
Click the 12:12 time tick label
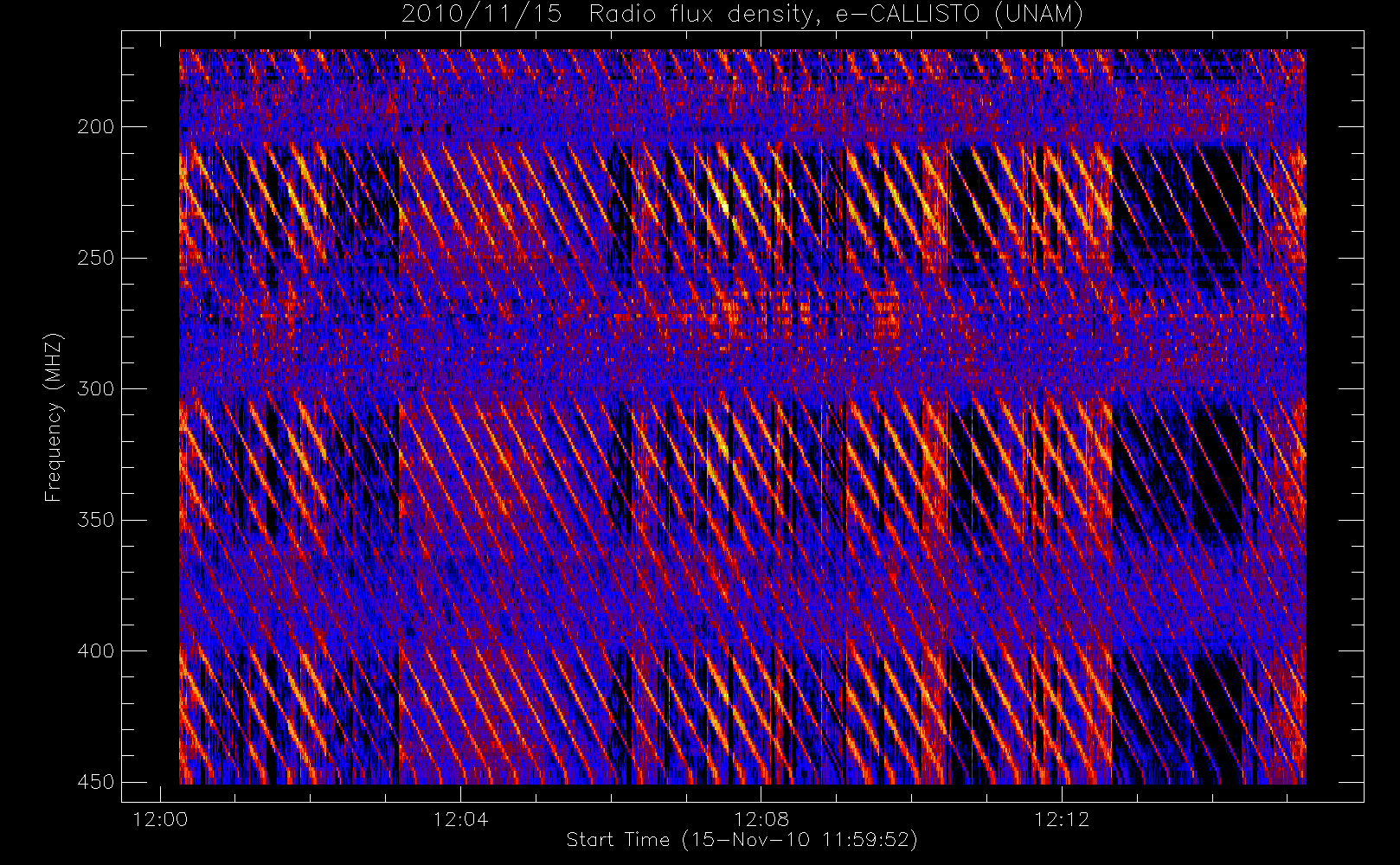pyautogui.click(x=1061, y=820)
